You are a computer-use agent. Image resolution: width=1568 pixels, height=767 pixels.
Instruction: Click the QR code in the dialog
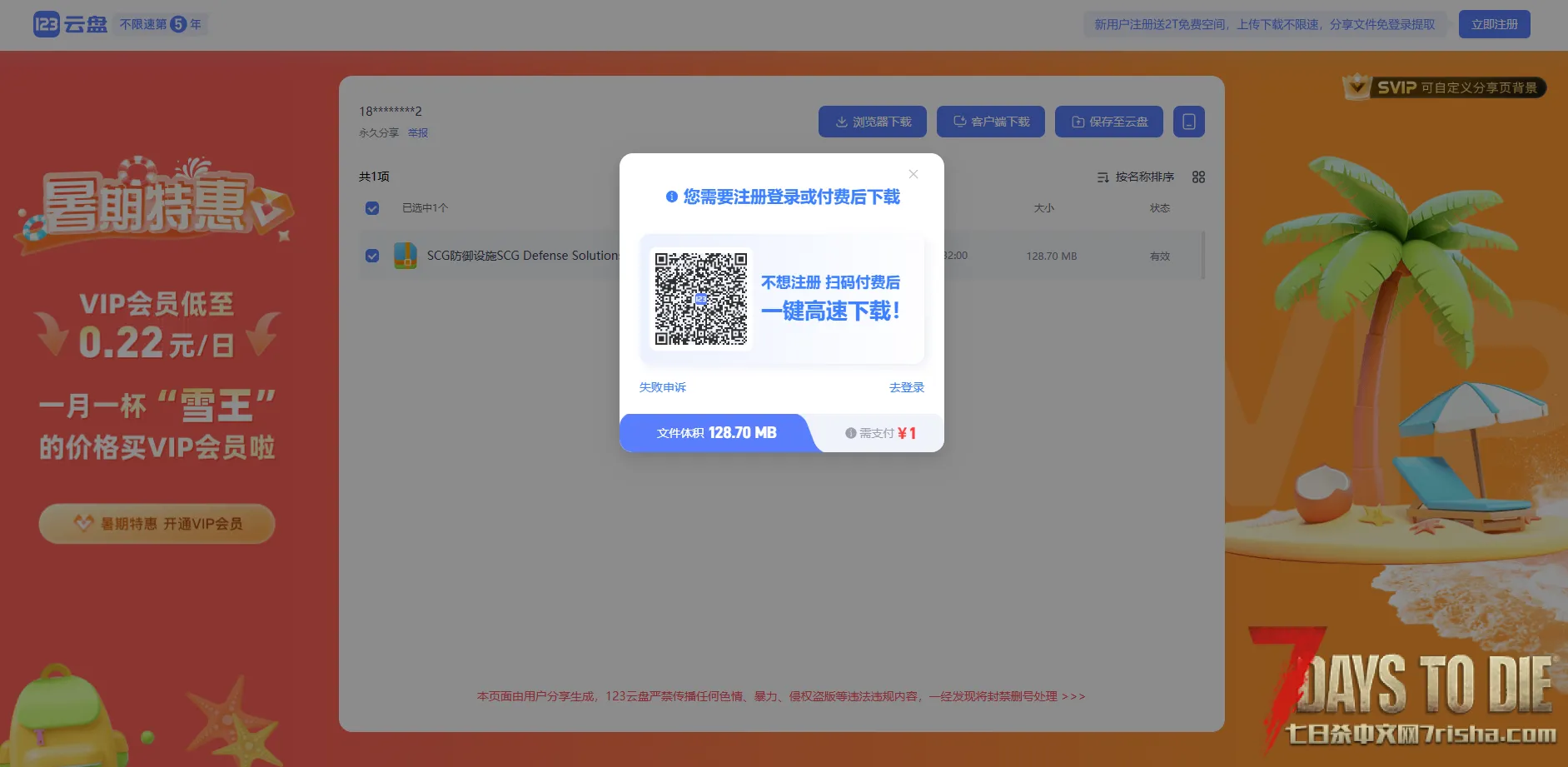click(x=701, y=299)
